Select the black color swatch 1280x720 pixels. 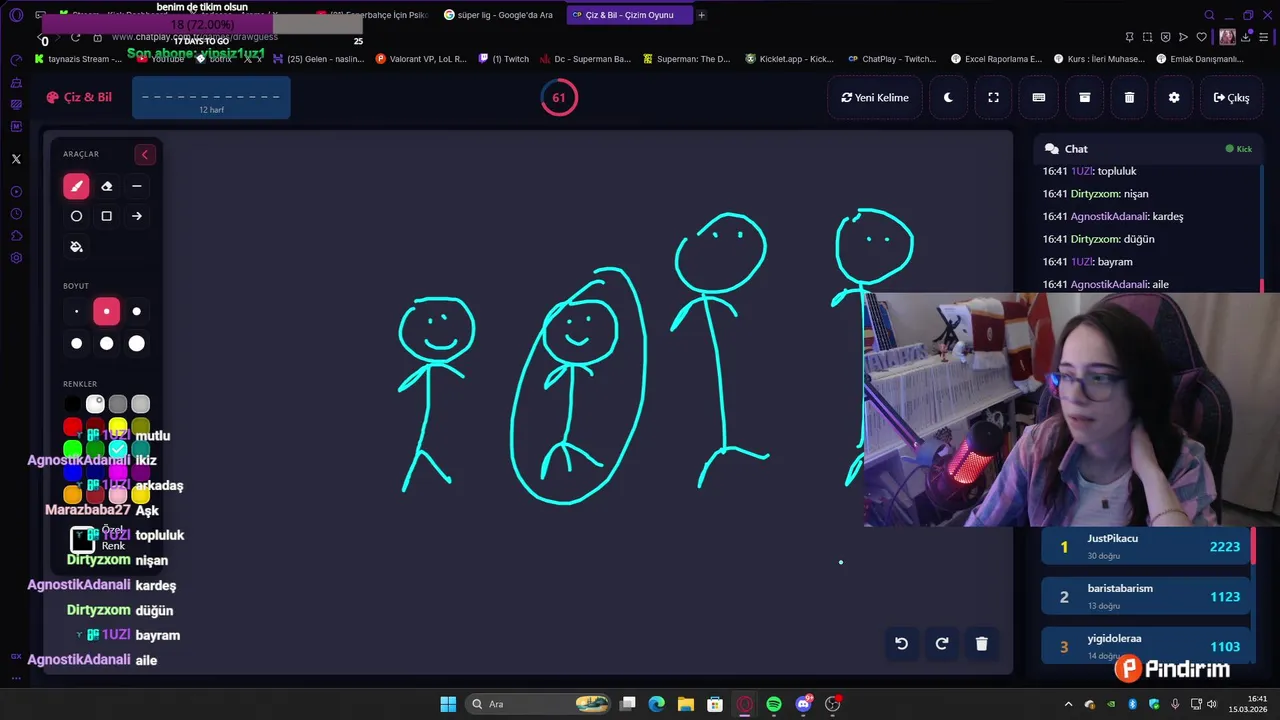point(73,404)
